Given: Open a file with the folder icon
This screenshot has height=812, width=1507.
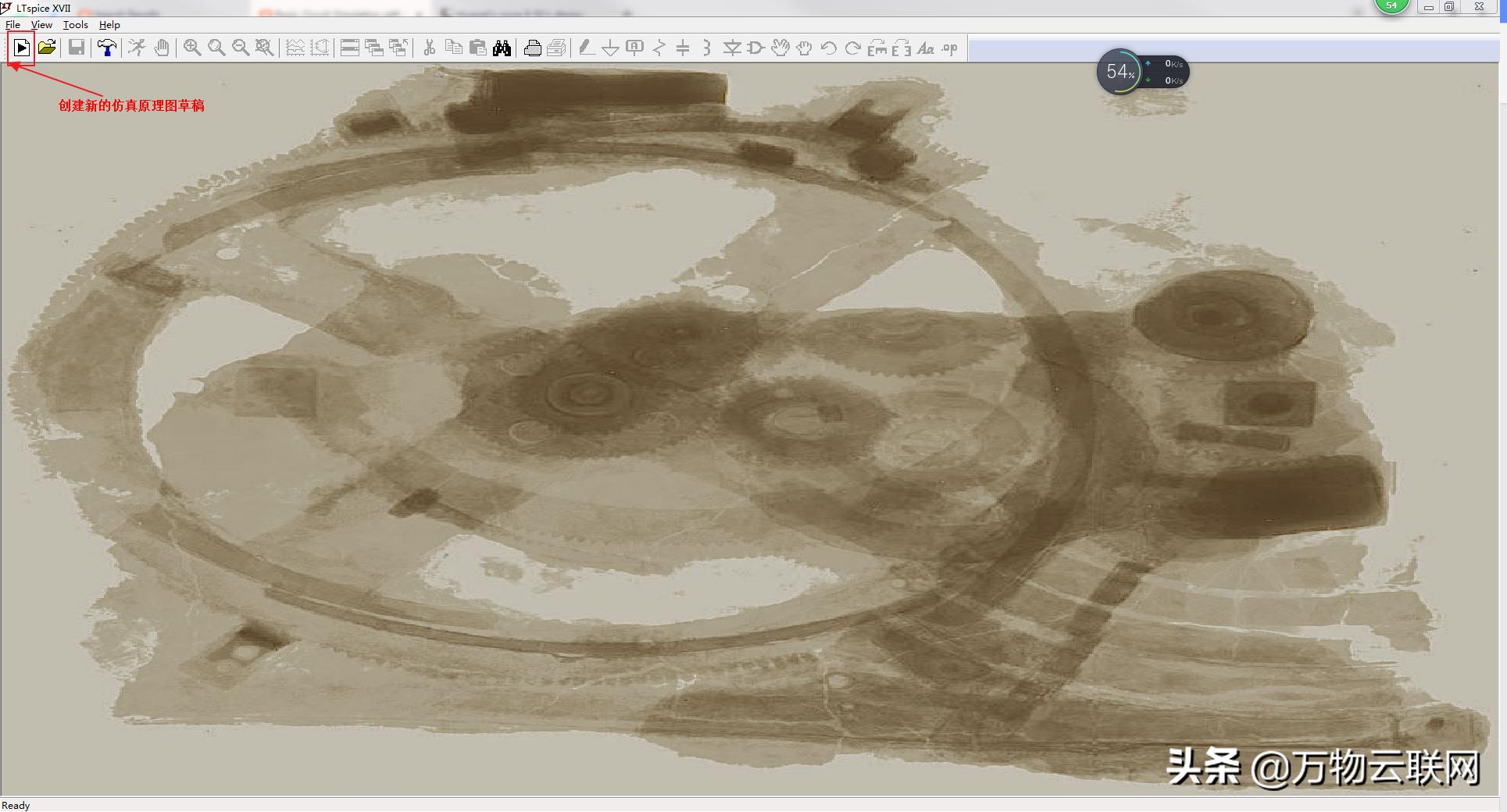Looking at the screenshot, I should tap(47, 48).
